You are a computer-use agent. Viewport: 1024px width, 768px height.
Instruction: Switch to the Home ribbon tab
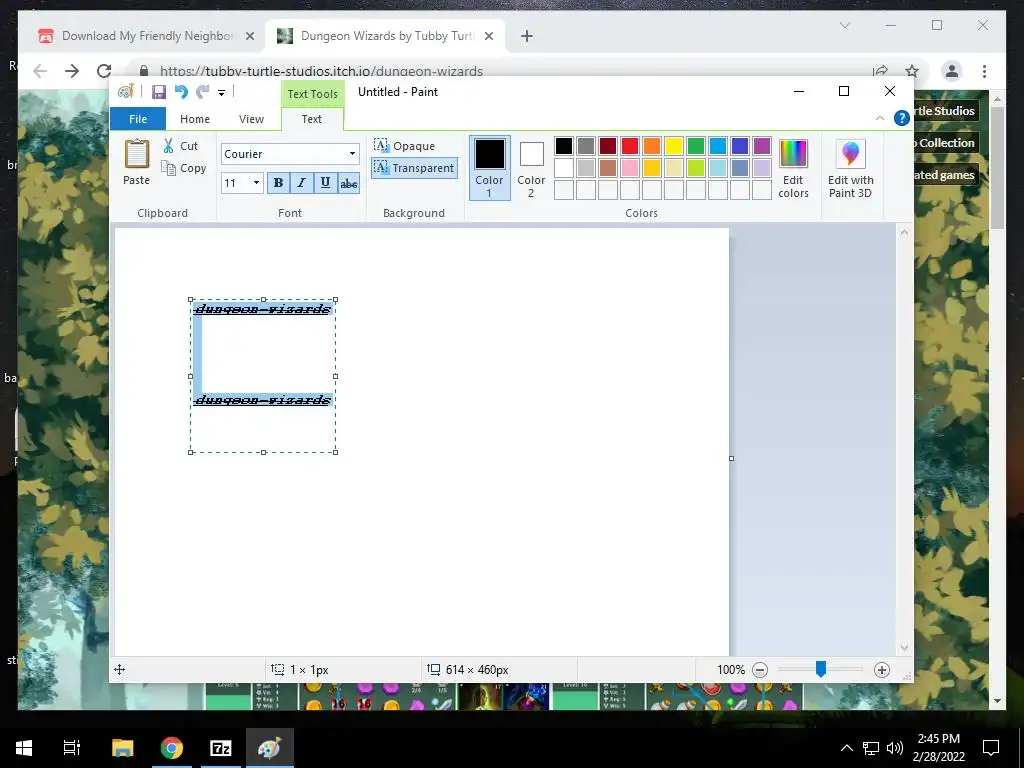195,119
